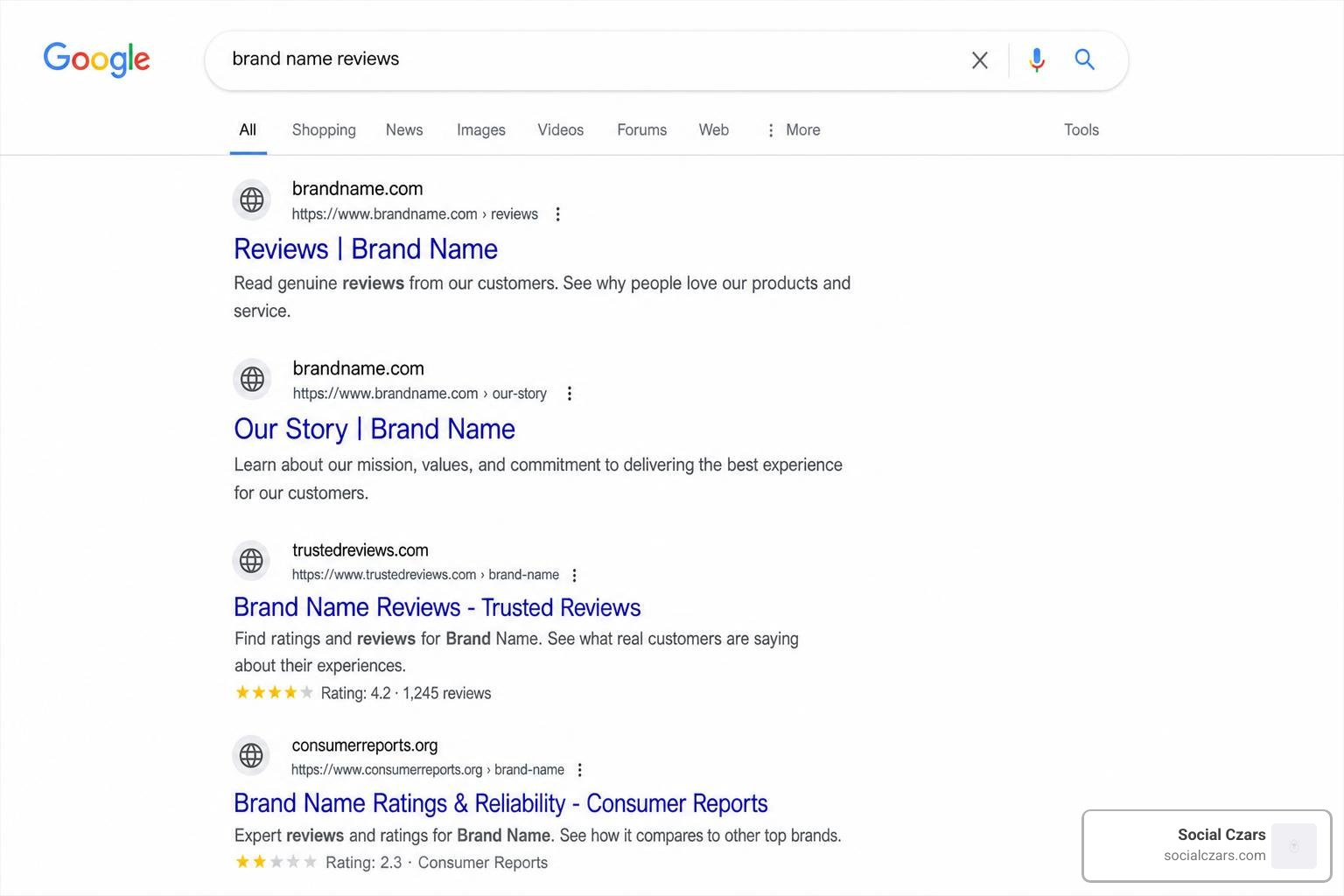Open three-dot menu for trustedreviews.com result
The height and width of the screenshot is (896, 1344).
point(575,575)
